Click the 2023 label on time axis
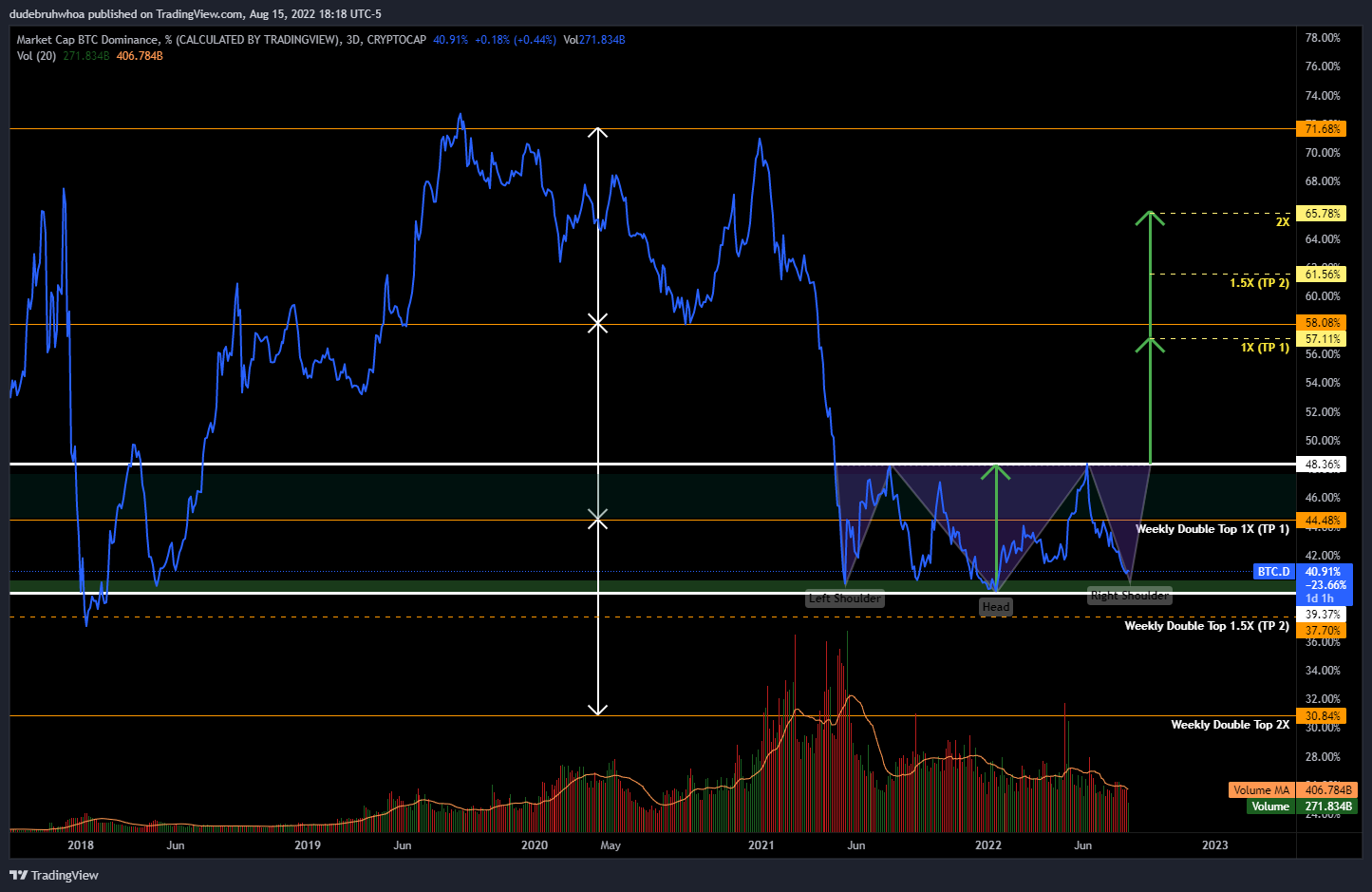Screen dimensions: 1372x892 coord(1215,845)
